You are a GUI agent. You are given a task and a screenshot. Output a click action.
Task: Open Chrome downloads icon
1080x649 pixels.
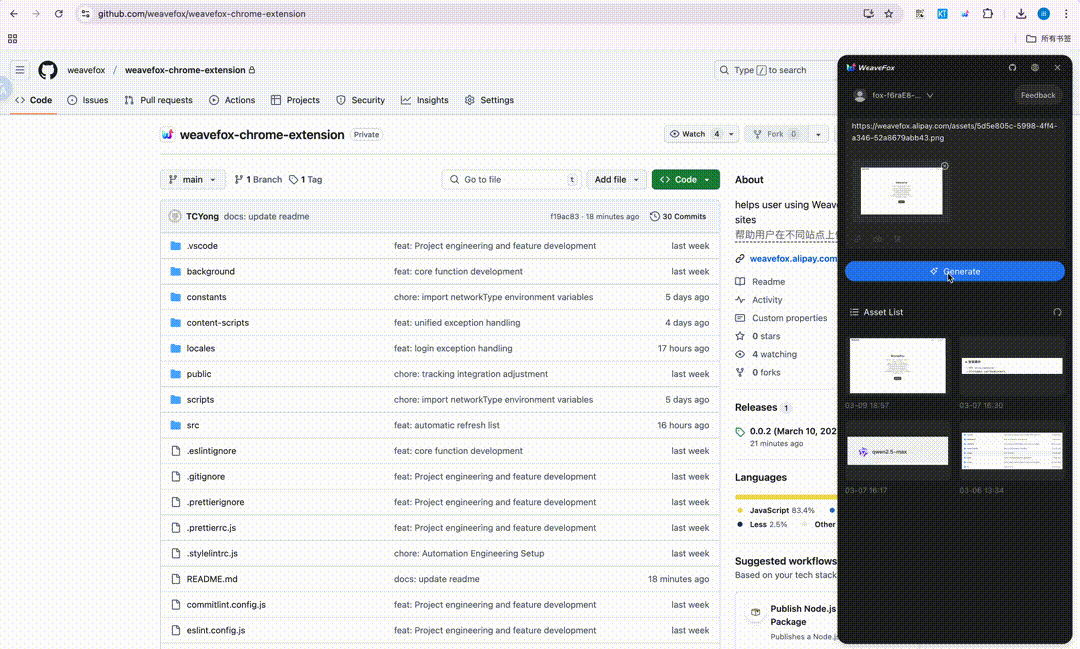1021,14
